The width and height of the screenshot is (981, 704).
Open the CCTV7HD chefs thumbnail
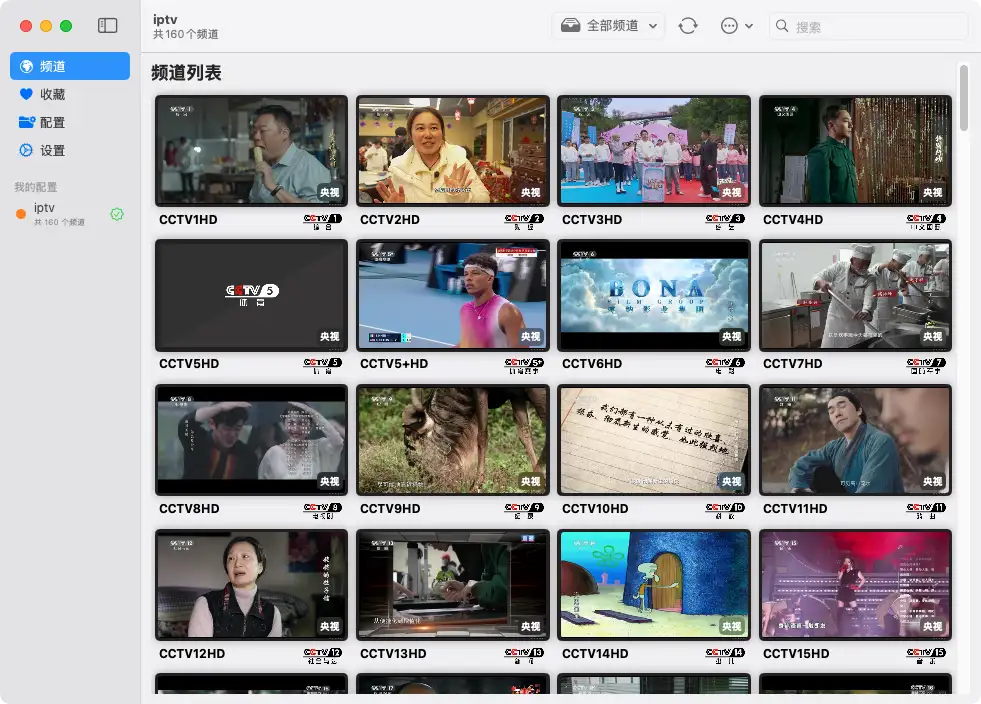tap(855, 295)
